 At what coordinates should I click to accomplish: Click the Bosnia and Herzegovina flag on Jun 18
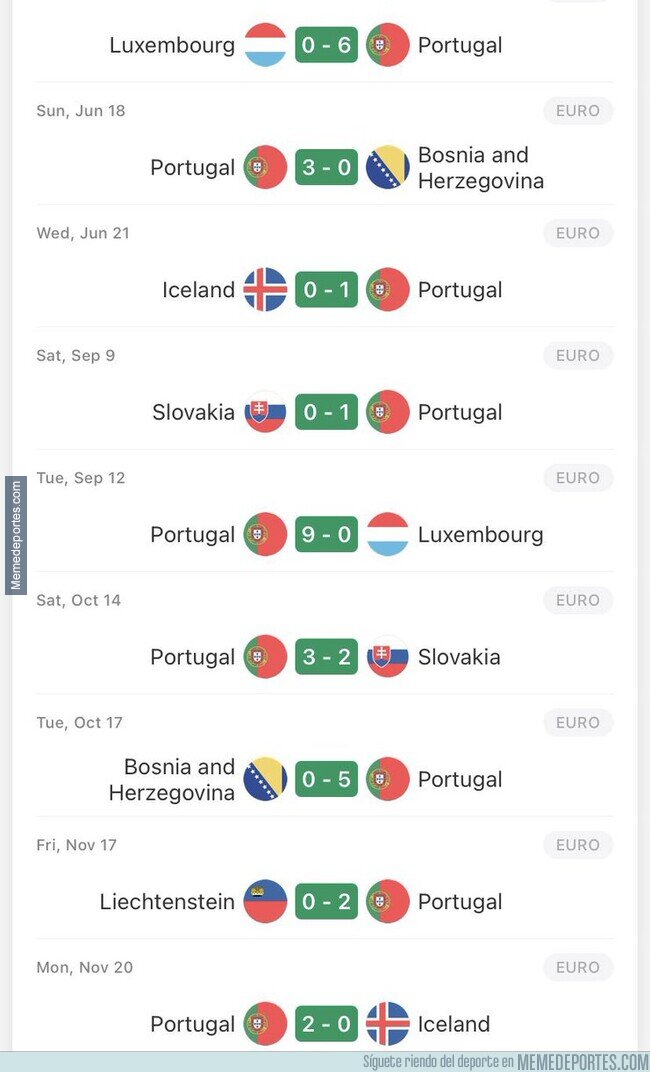pos(388,168)
